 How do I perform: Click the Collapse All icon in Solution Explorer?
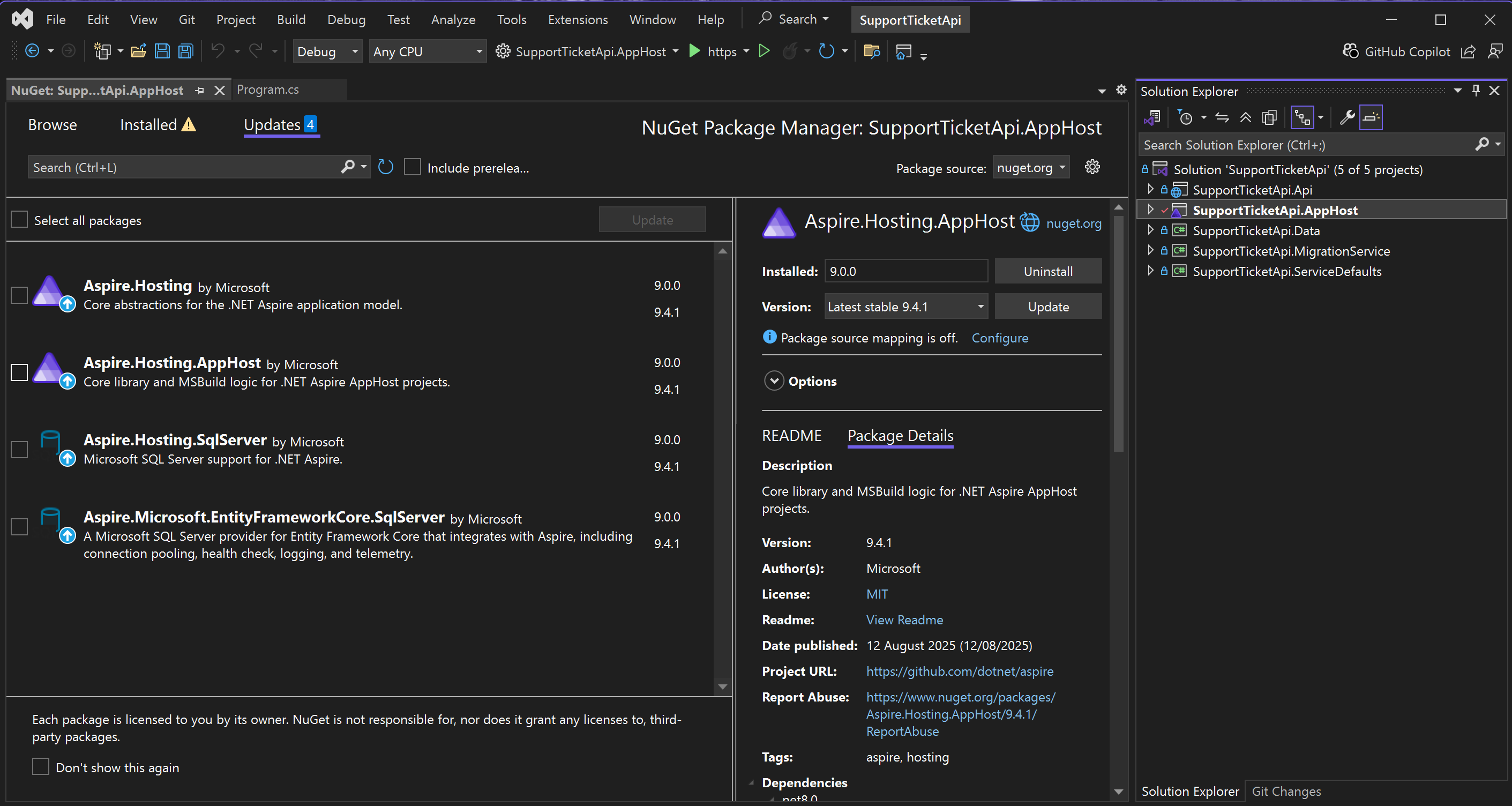1245,118
